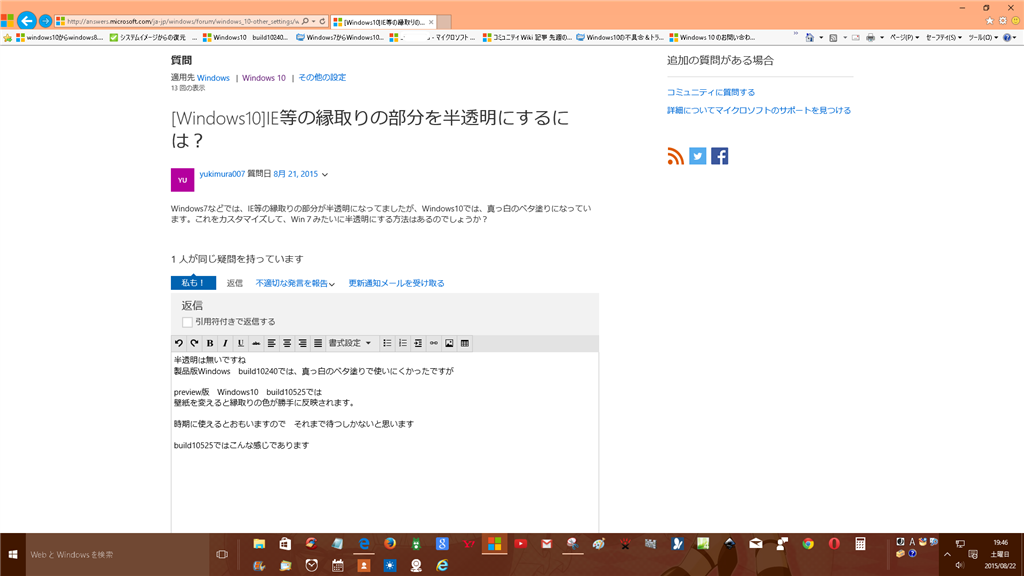Click the Undo icon in reply editor
This screenshot has height=576, width=1024.
click(x=179, y=344)
